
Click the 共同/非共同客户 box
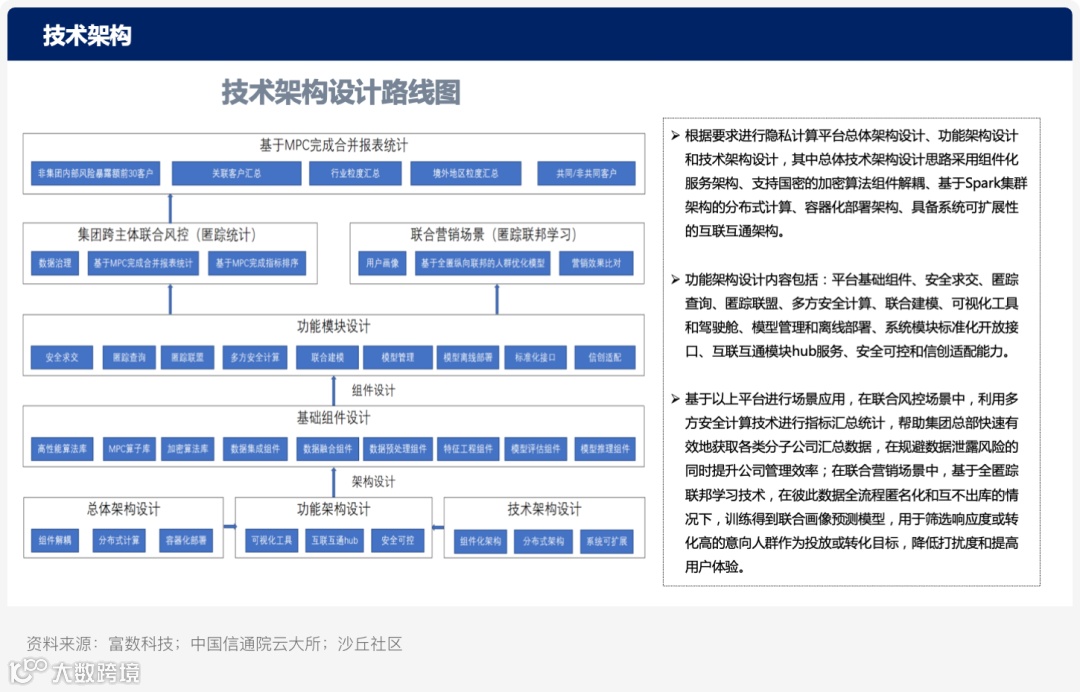[586, 173]
